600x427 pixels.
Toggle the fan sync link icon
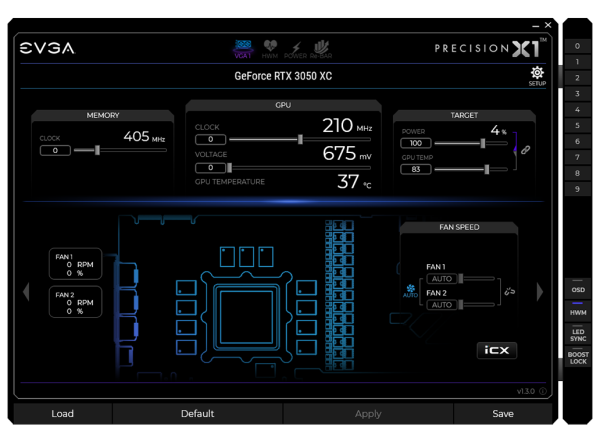click(509, 292)
